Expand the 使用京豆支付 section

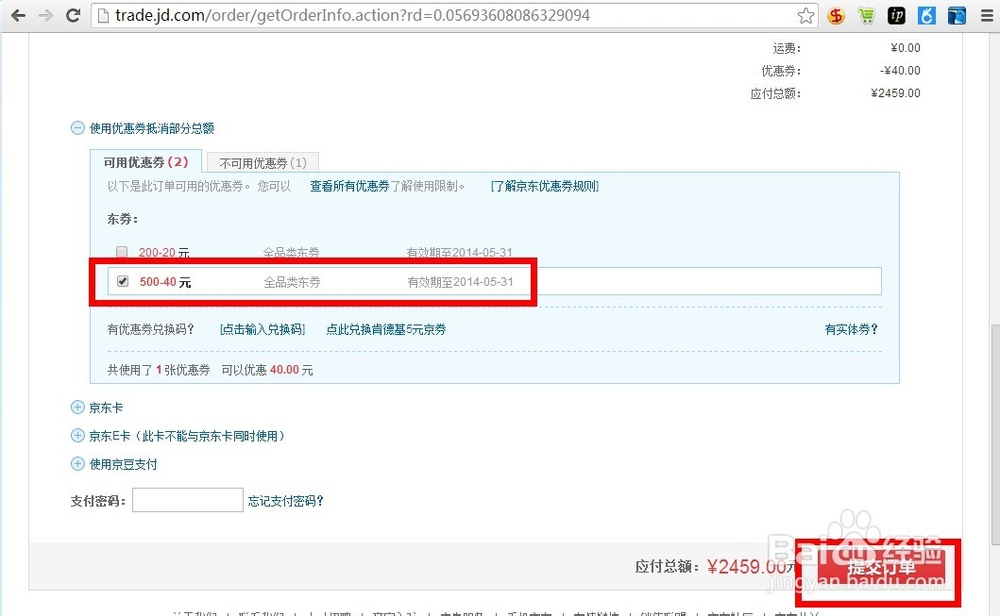pyautogui.click(x=77, y=463)
